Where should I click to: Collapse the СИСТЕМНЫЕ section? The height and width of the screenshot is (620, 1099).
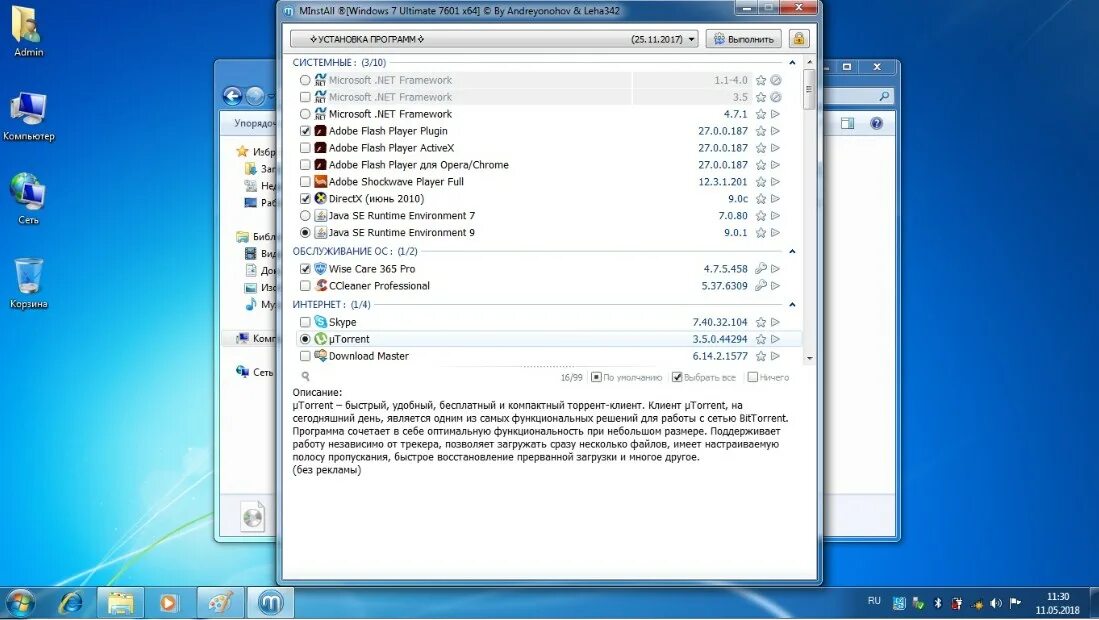(792, 63)
